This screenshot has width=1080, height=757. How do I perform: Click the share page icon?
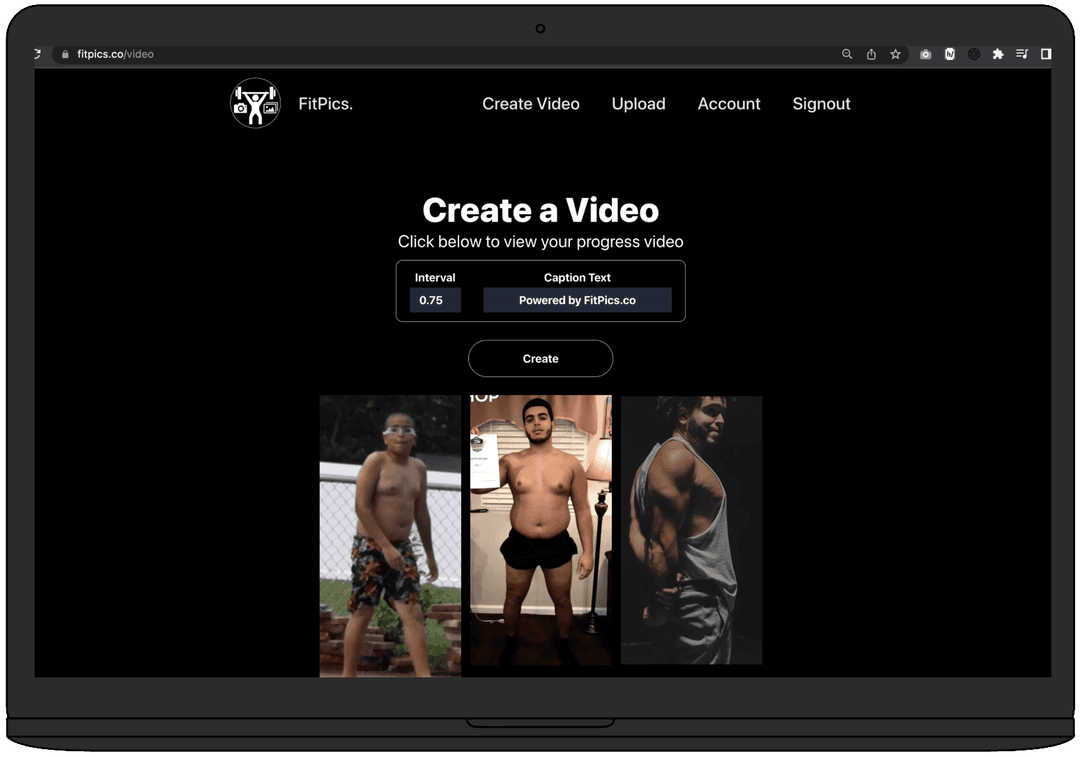[871, 54]
